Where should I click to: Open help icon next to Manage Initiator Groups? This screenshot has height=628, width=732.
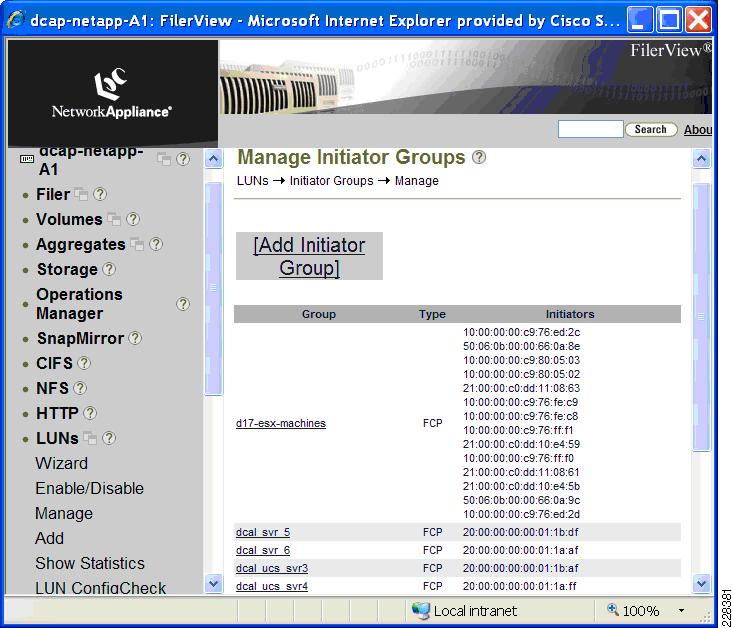(x=479, y=157)
